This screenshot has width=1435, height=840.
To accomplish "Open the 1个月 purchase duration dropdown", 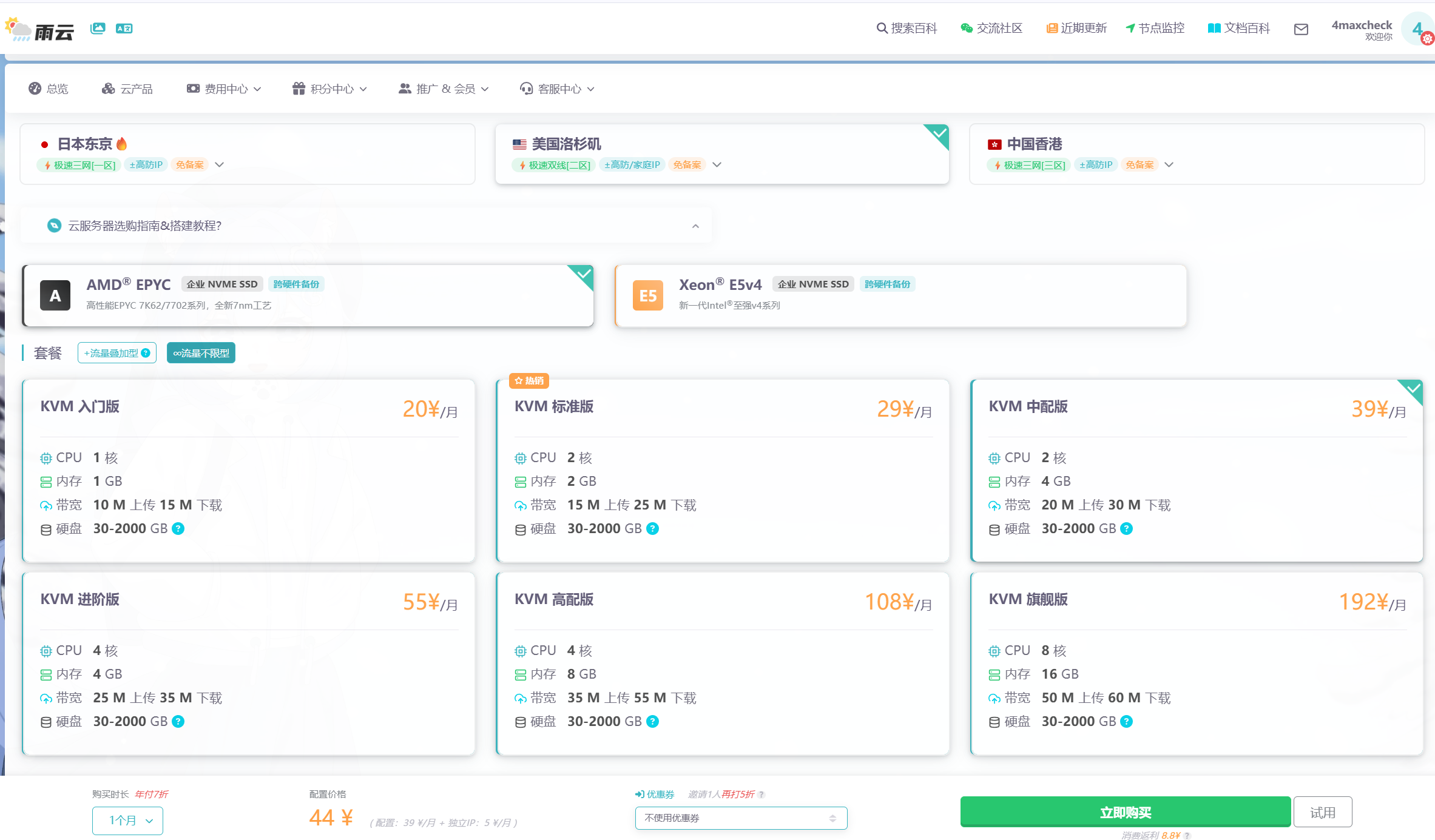I will click(x=127, y=821).
